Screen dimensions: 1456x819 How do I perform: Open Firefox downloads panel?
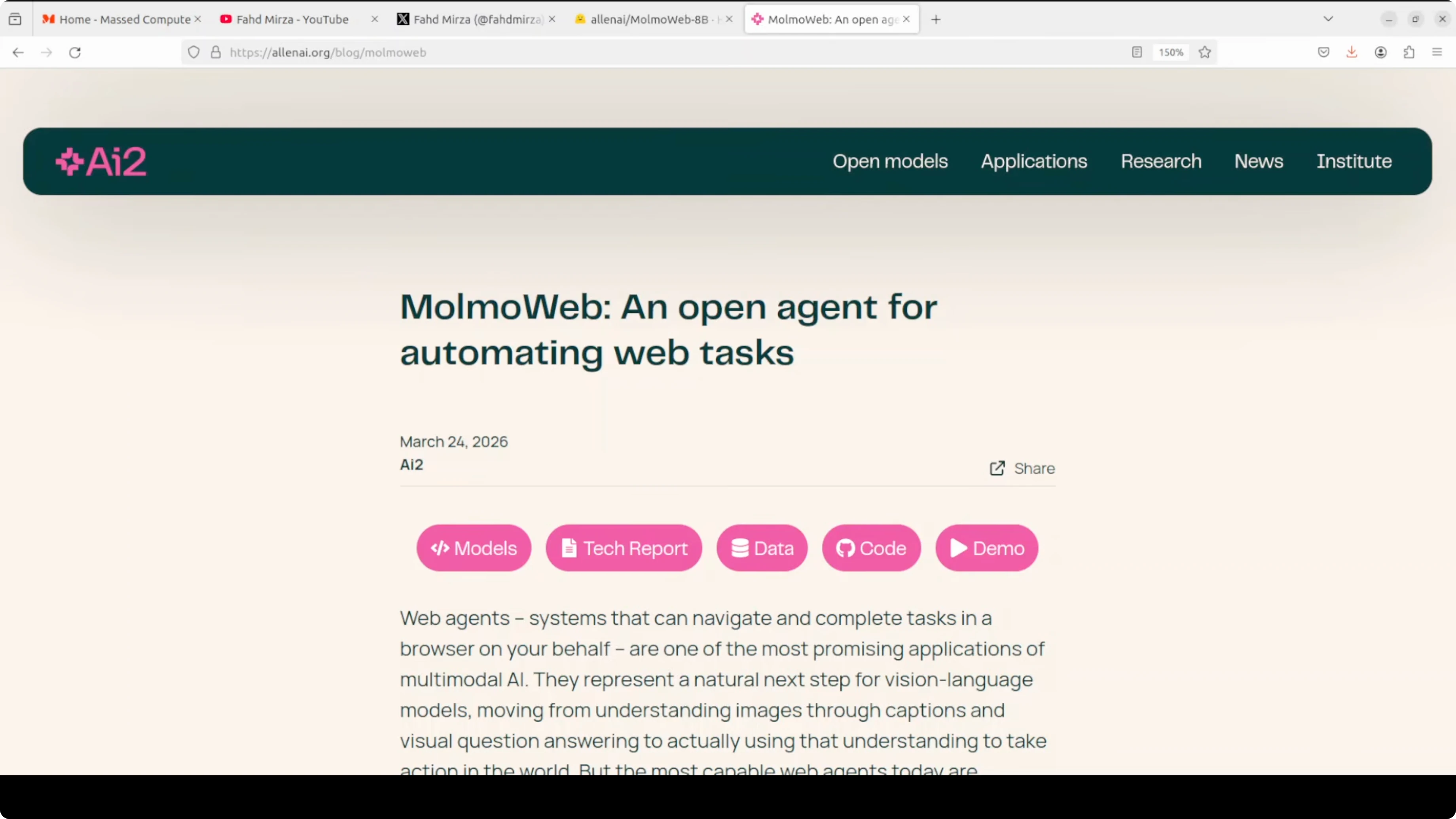click(x=1352, y=53)
